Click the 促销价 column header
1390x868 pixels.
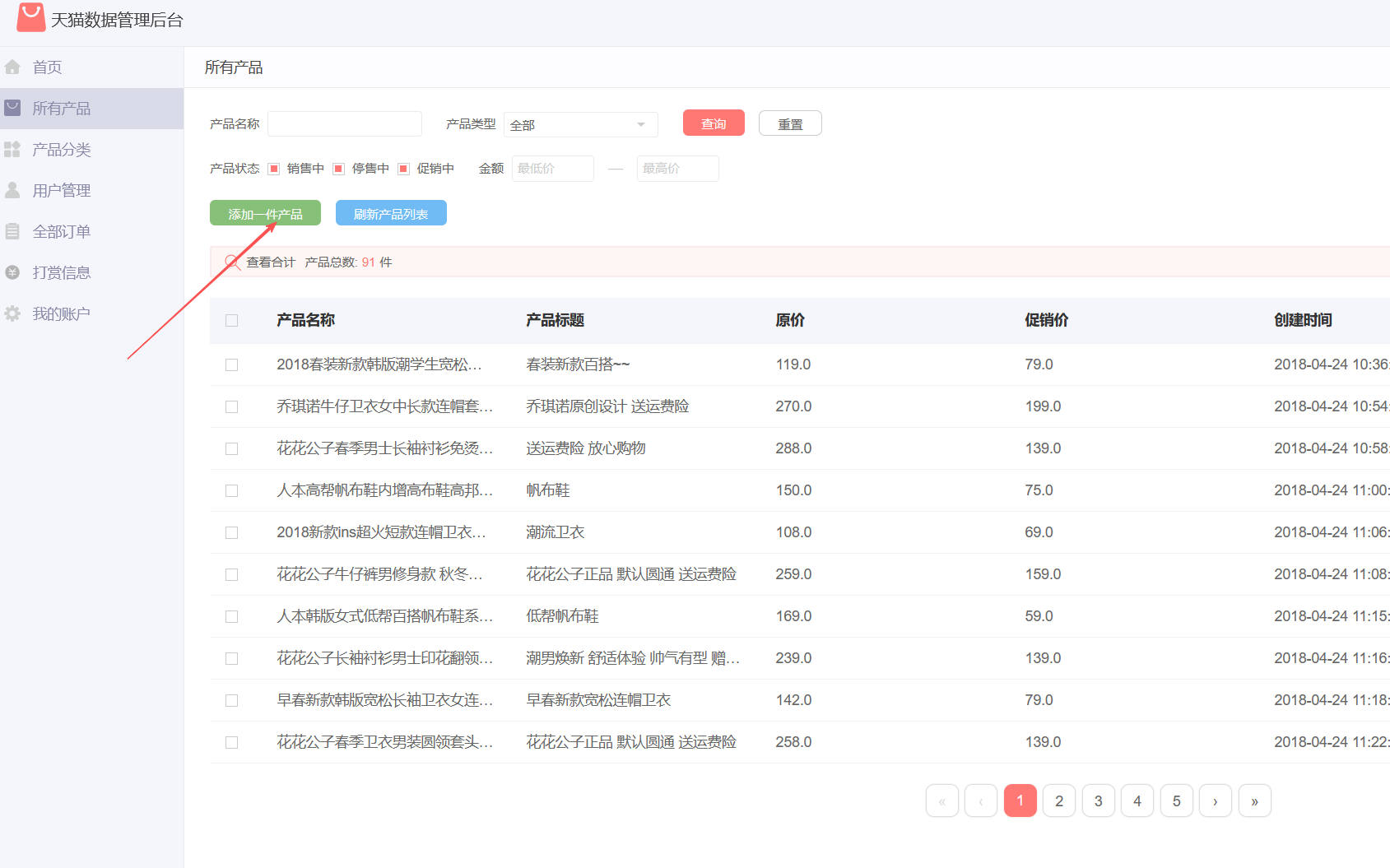[1047, 320]
